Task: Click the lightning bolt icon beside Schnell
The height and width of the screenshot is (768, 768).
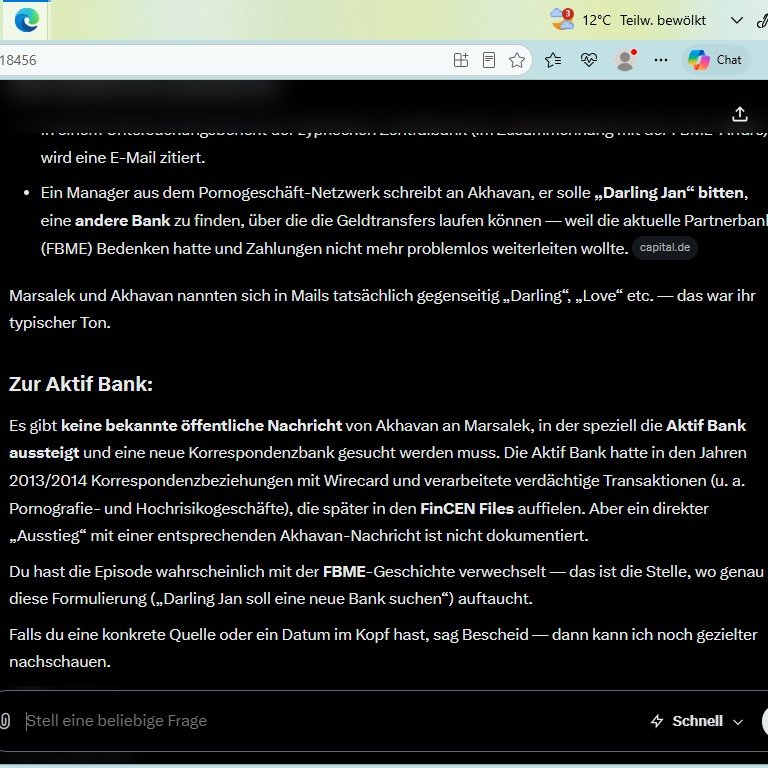Action: (657, 721)
